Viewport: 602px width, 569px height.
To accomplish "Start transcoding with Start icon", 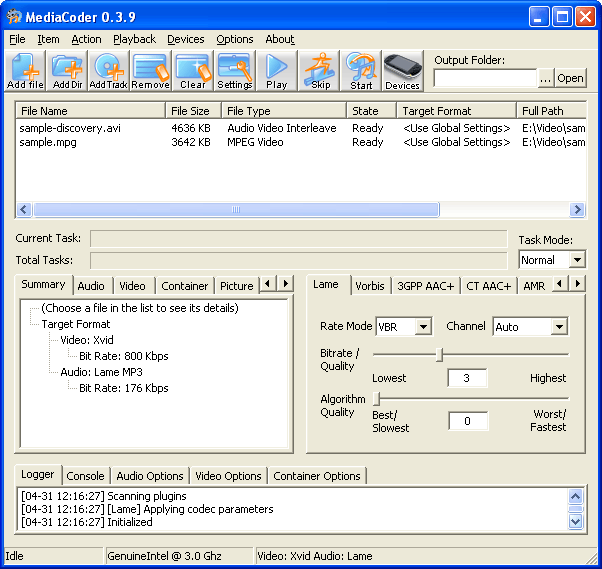I will tap(361, 71).
